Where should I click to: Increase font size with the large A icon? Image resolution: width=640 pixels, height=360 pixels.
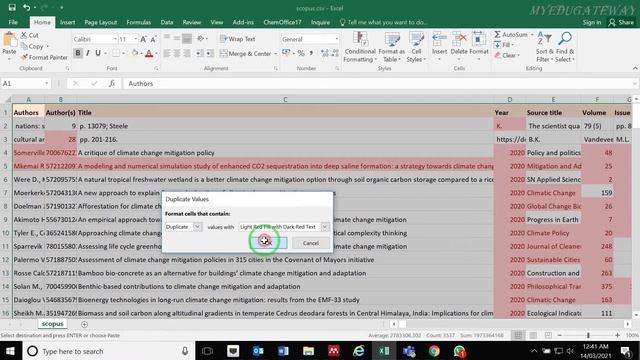[x=143, y=39]
